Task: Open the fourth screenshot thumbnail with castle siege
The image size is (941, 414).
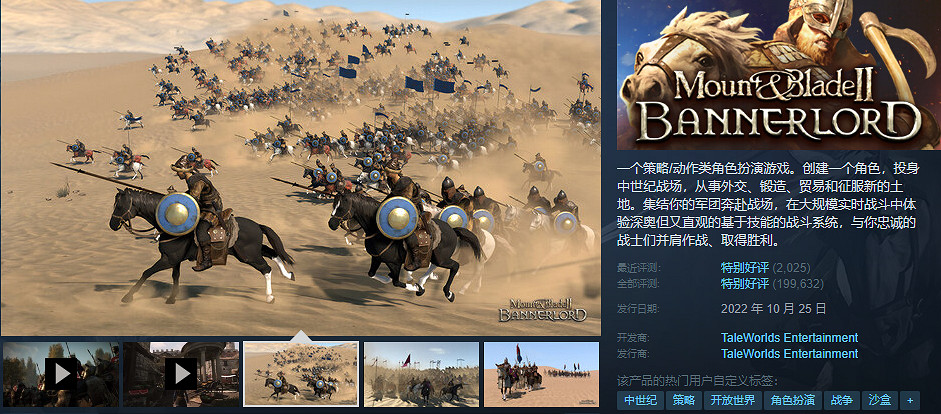Action: click(x=421, y=374)
